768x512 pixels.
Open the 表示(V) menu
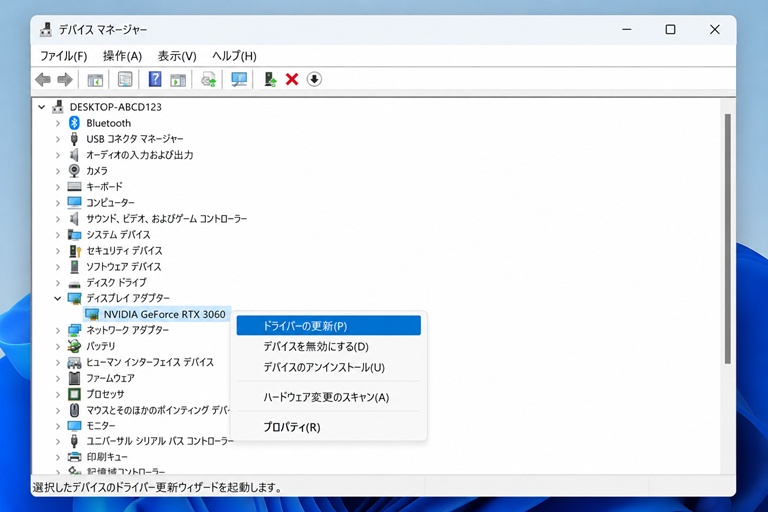177,56
